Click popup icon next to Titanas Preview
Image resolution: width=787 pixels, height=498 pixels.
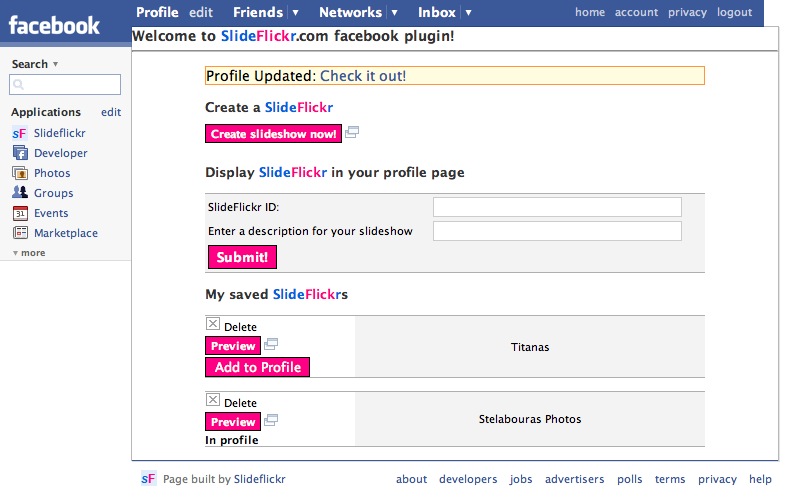pyautogui.click(x=271, y=345)
